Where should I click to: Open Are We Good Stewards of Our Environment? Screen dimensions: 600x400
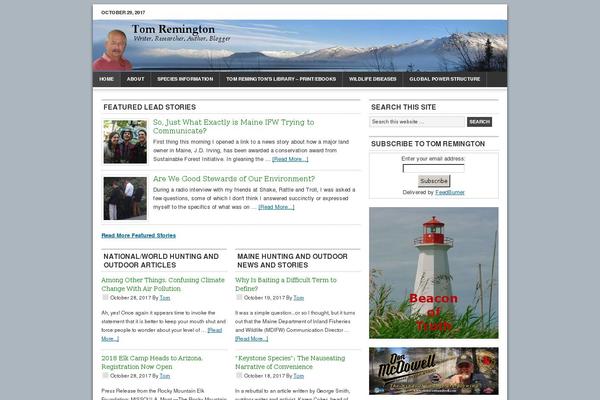(x=234, y=179)
